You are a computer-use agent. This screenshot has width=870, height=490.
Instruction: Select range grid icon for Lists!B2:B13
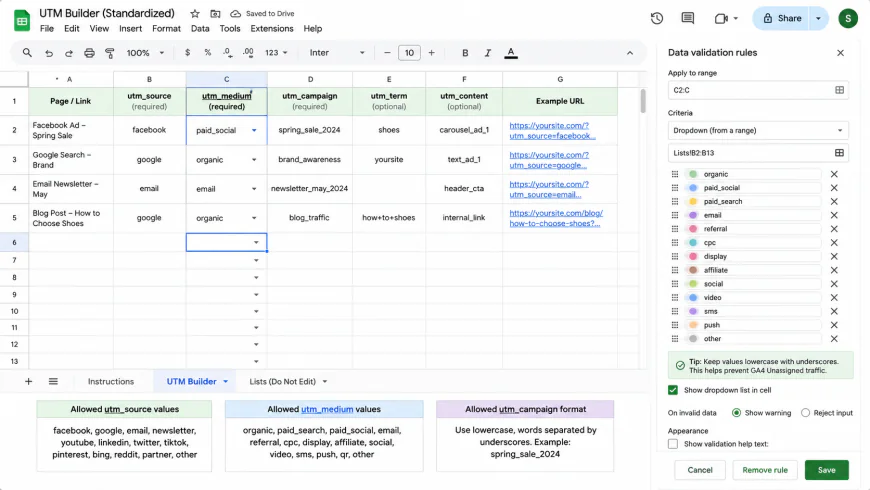coord(839,153)
